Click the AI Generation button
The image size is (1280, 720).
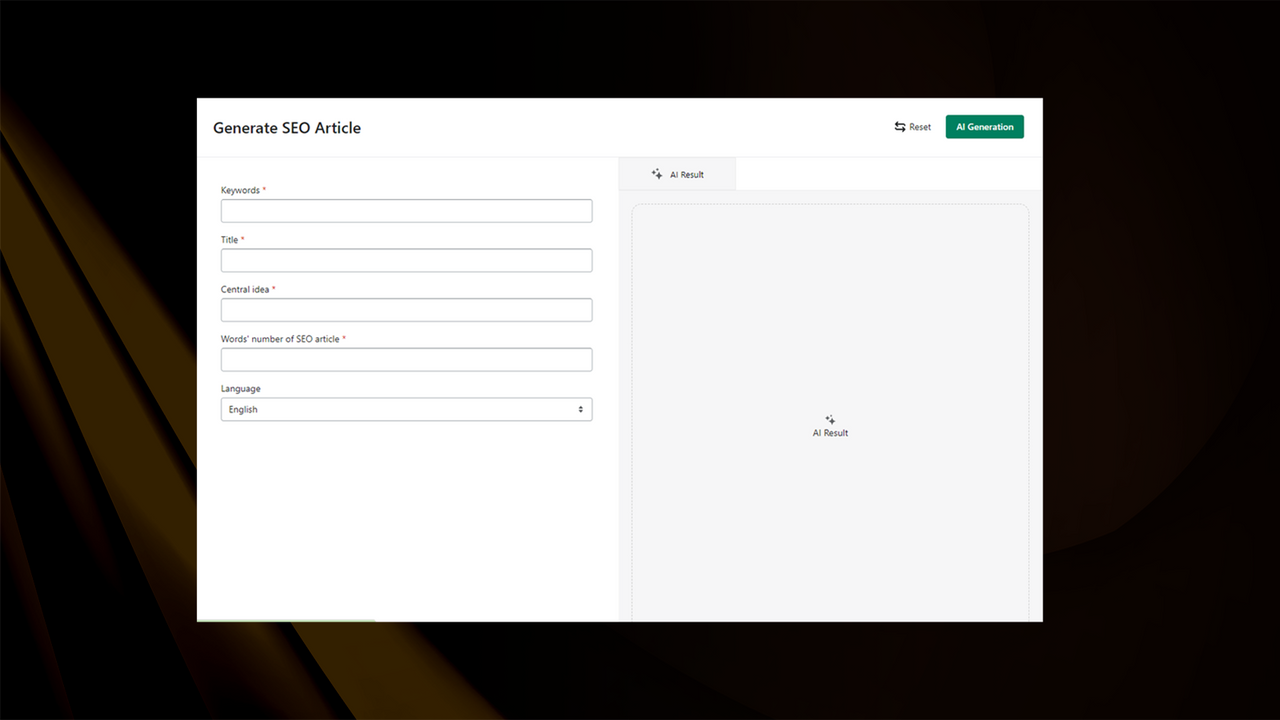tap(984, 127)
